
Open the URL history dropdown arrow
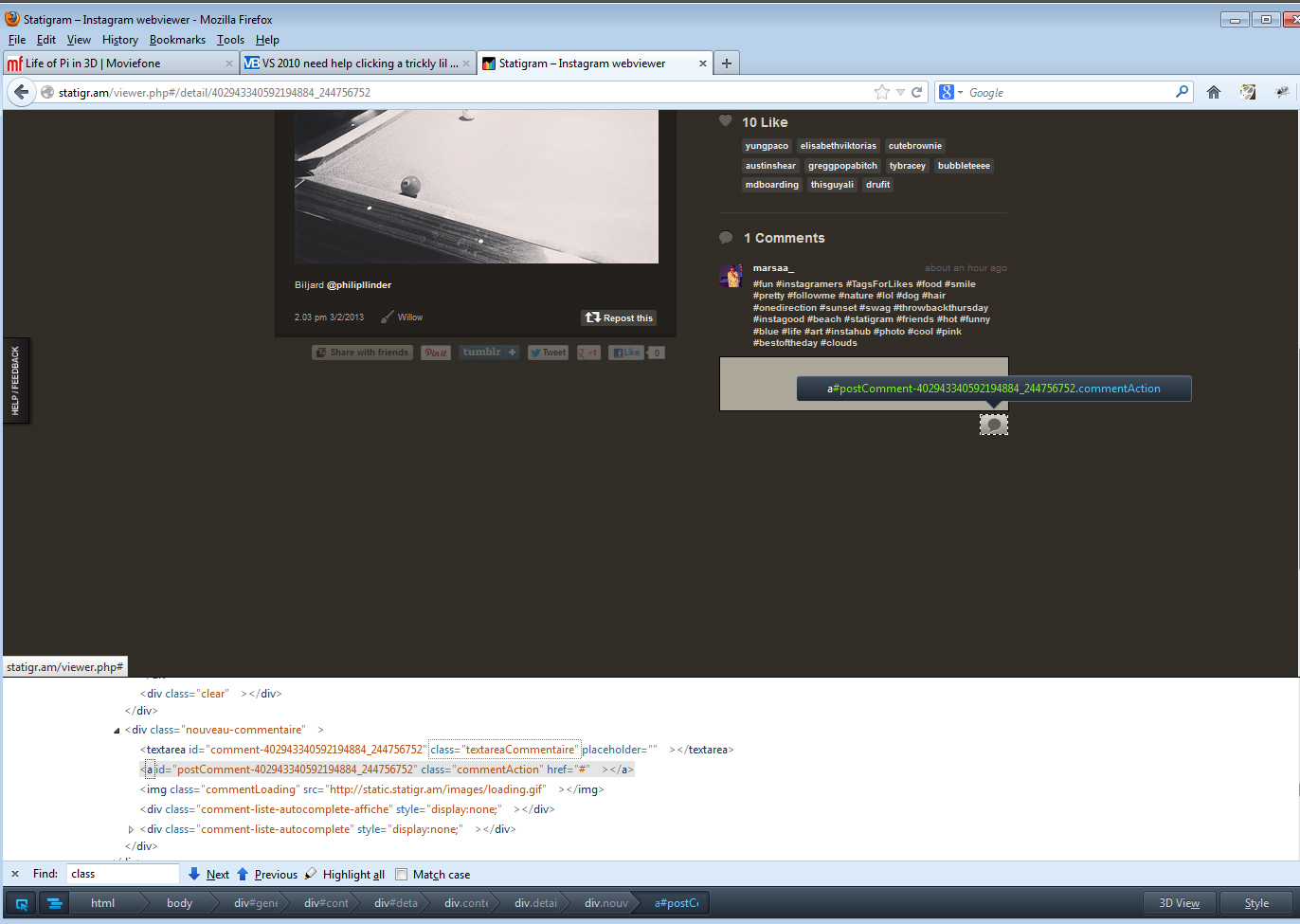[900, 93]
